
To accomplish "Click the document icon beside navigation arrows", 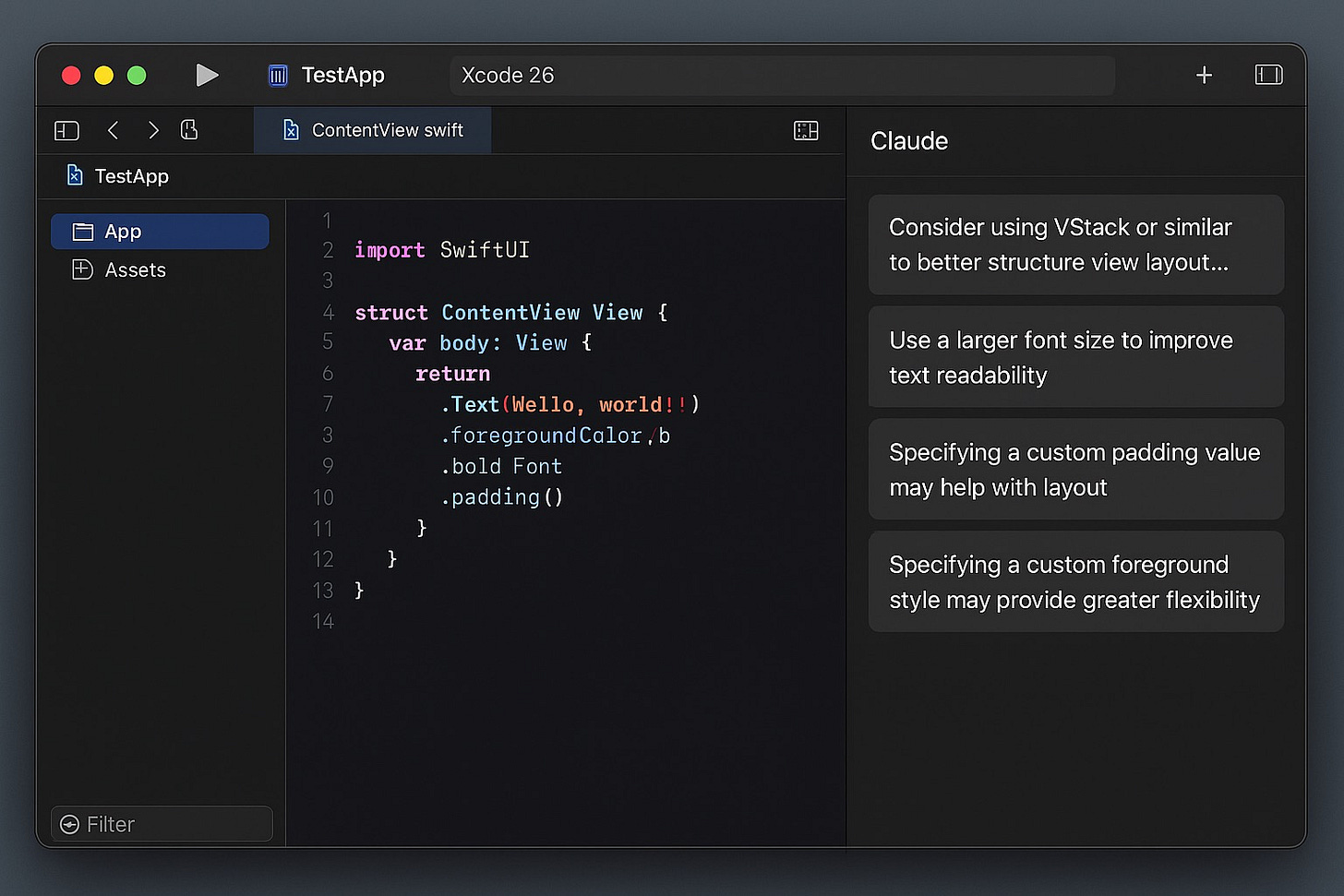I will point(189,130).
